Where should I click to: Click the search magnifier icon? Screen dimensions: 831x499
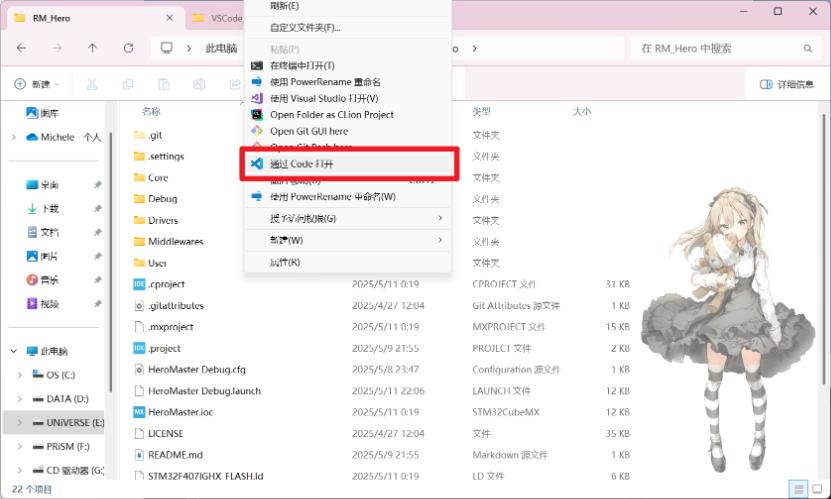(x=807, y=49)
